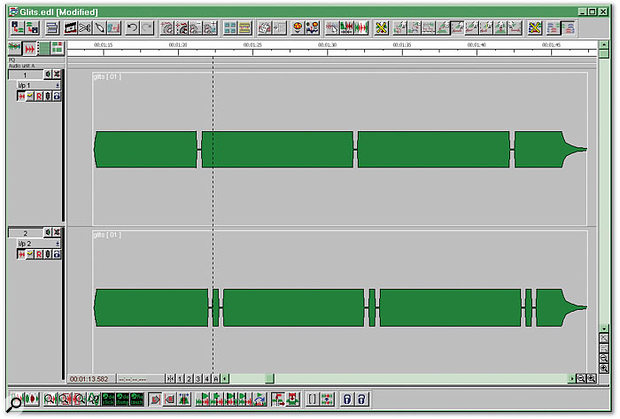The width and height of the screenshot is (620, 419).
Task: Arm track 2 with red R button
Action: 39,254
